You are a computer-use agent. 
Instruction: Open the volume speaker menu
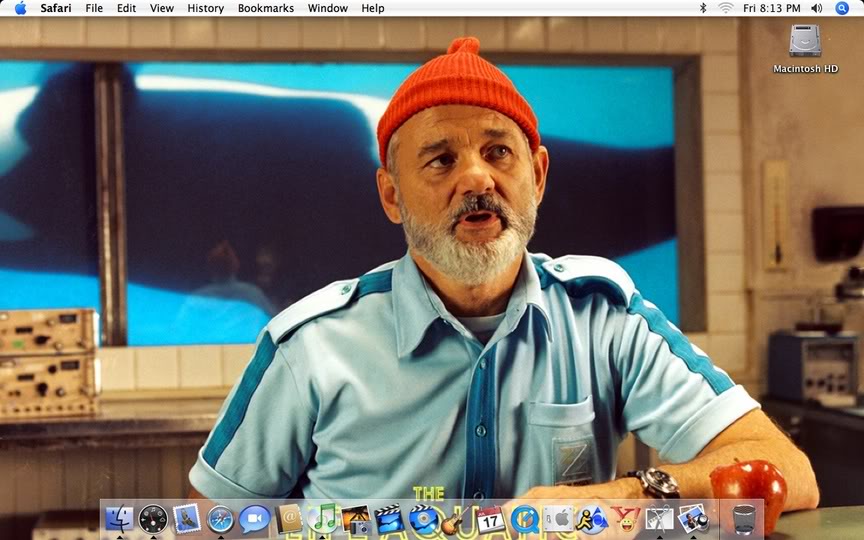pyautogui.click(x=817, y=8)
